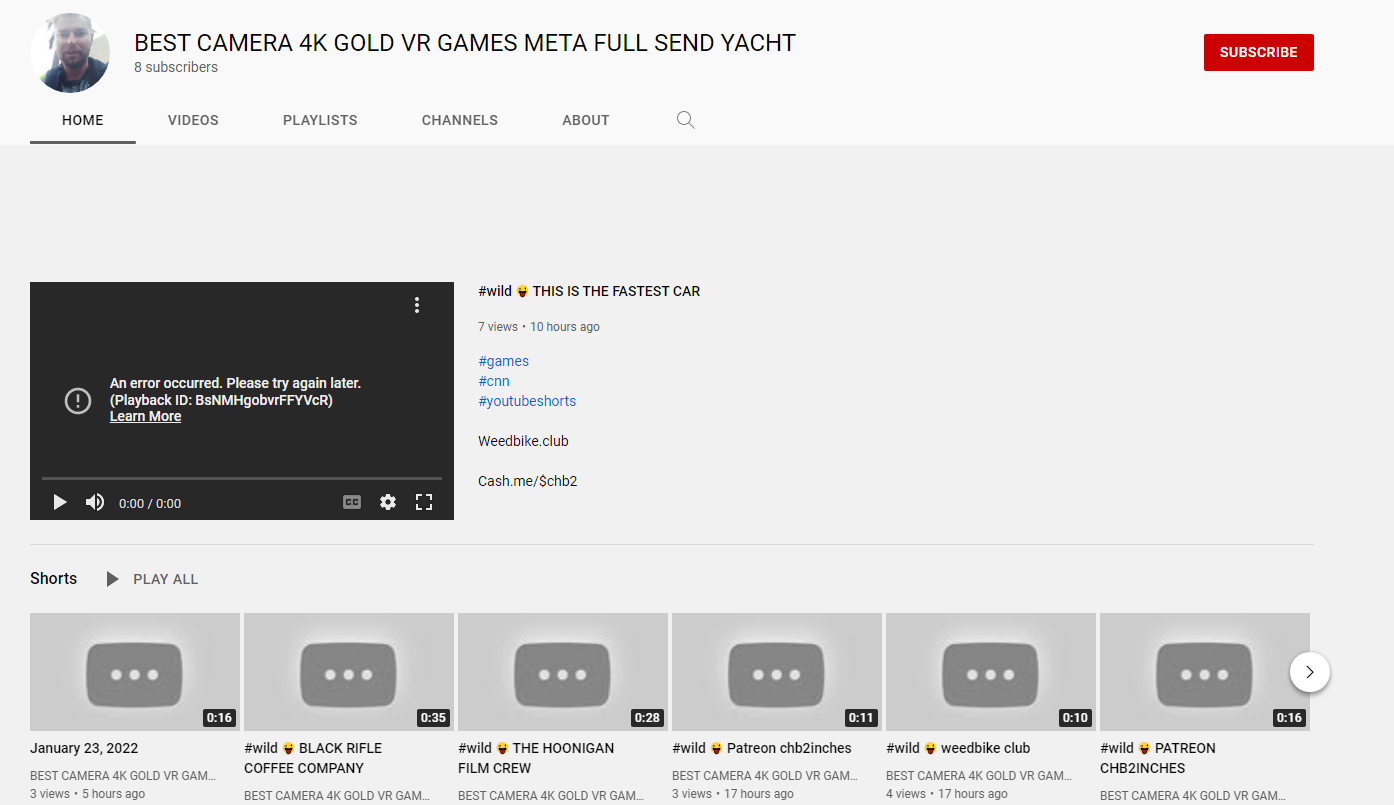Open the 0:11 duration short thumbnail
Image resolution: width=1394 pixels, height=805 pixels.
[777, 672]
